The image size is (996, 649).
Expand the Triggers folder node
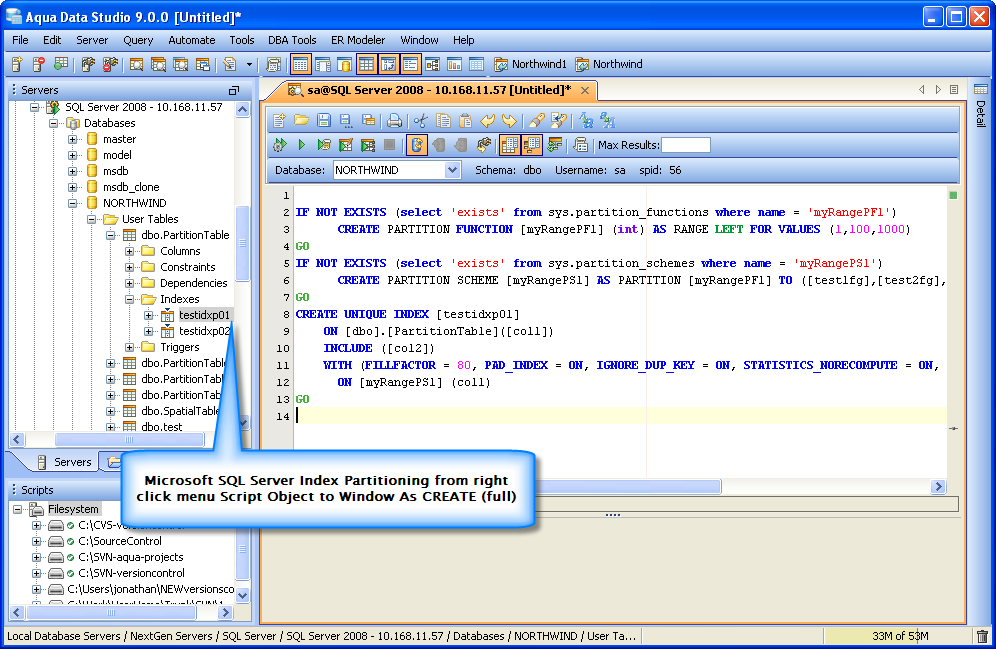[130, 347]
